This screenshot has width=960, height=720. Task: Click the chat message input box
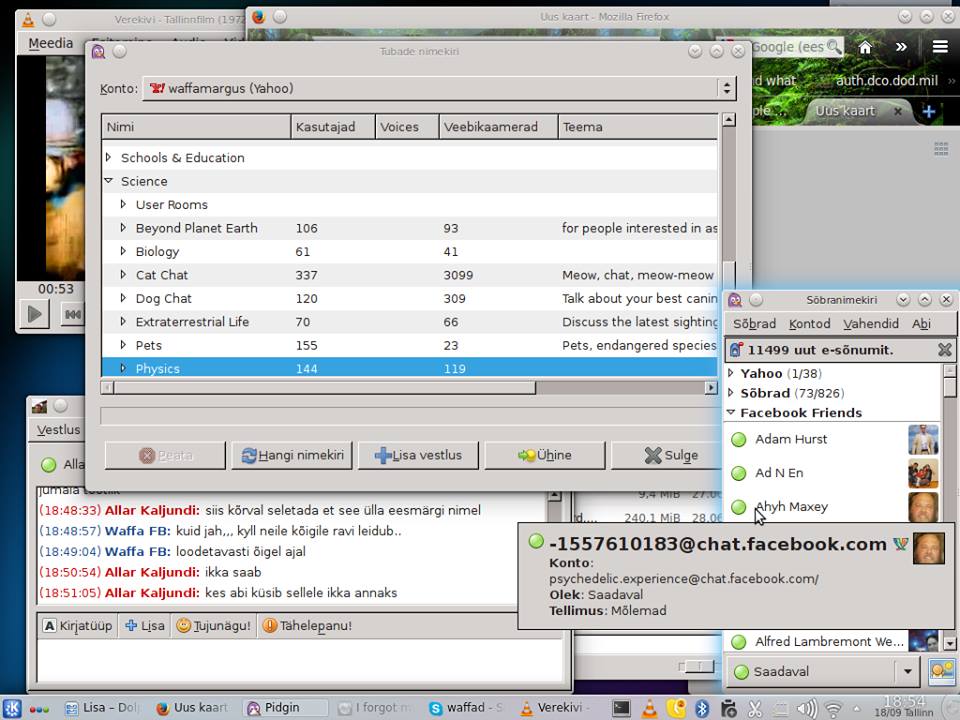[299, 660]
